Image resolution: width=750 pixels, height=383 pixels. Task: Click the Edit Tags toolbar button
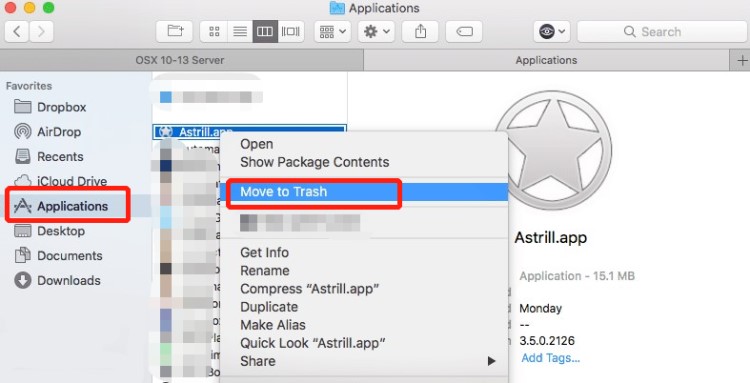tap(464, 32)
